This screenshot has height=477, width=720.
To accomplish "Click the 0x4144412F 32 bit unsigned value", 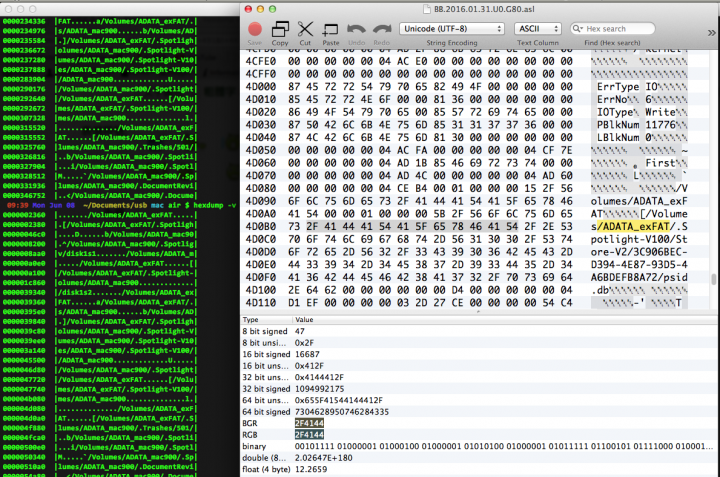I will coord(319,377).
